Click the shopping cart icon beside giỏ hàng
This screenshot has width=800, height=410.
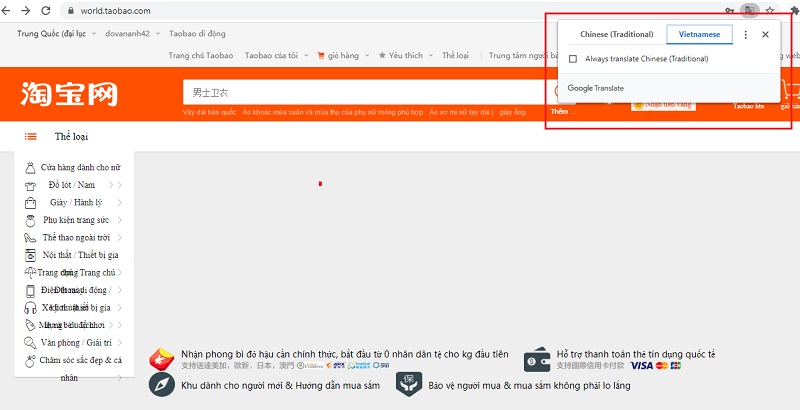pos(321,56)
